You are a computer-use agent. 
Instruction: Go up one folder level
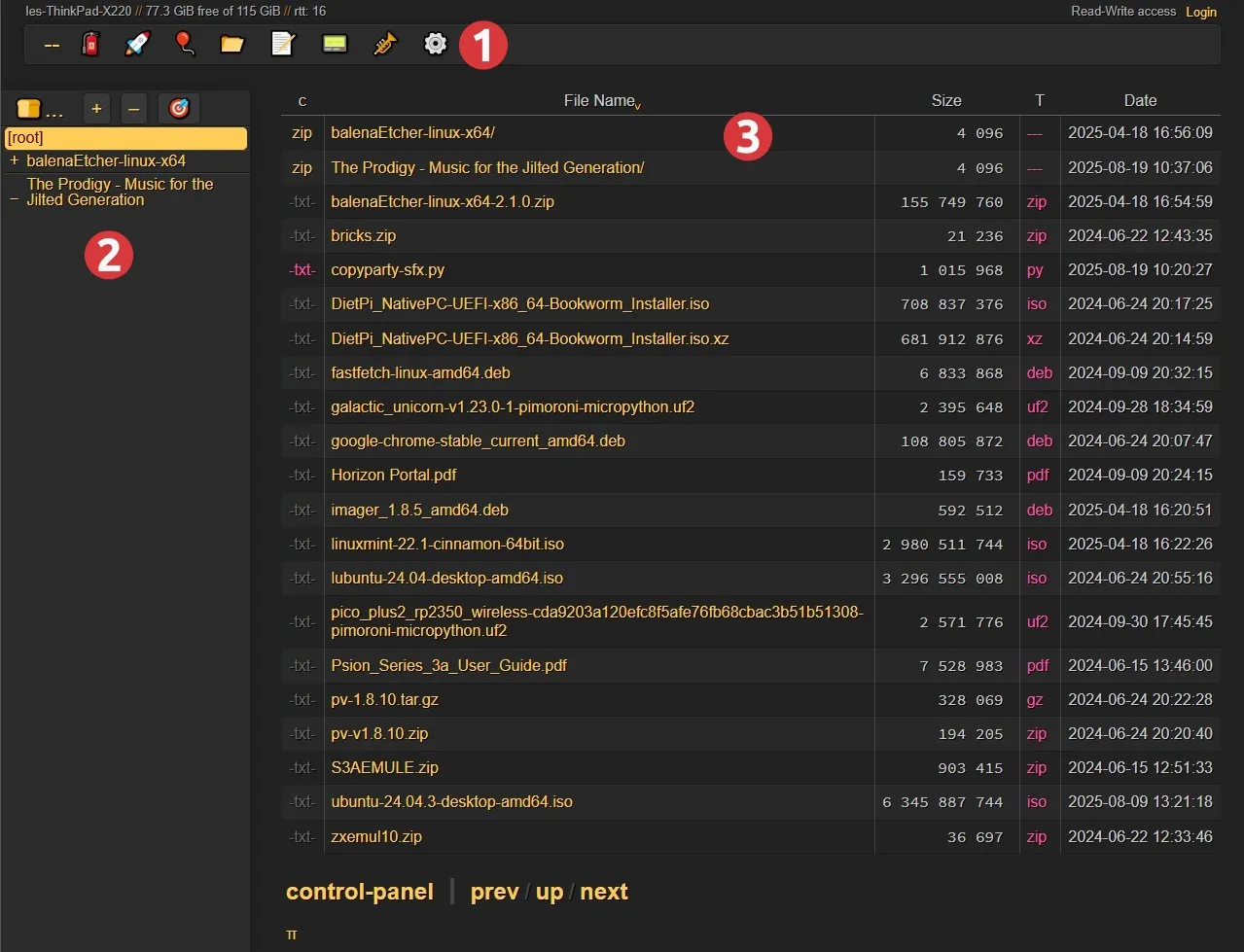click(x=550, y=893)
